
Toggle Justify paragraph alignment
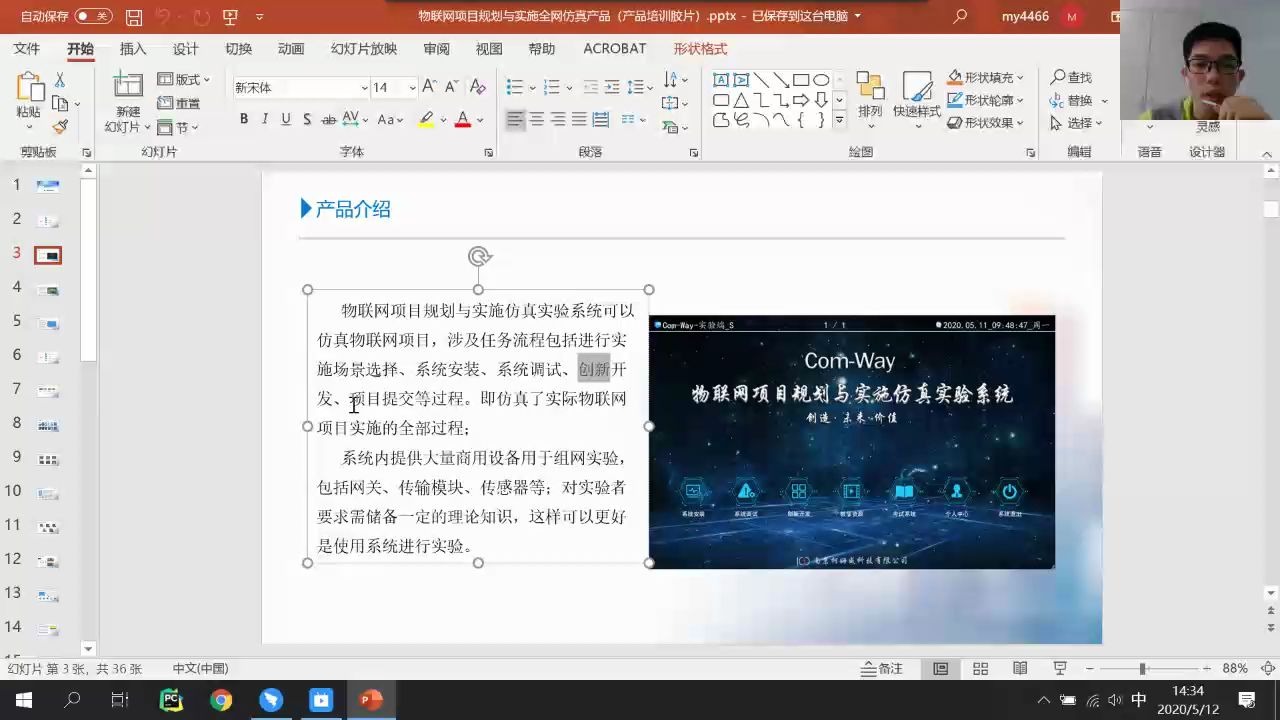tap(579, 119)
